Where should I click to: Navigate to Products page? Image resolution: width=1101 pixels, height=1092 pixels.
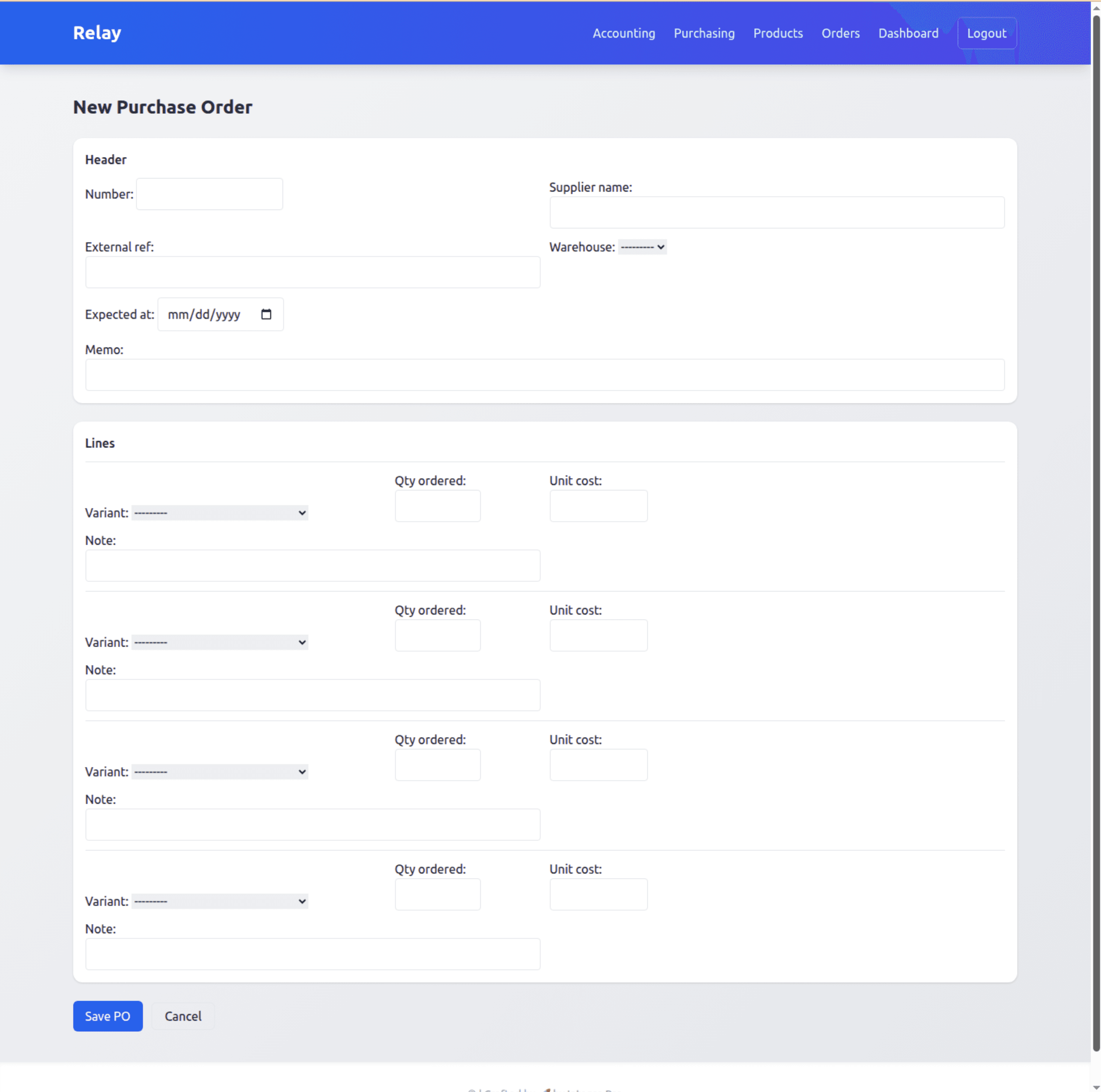(x=777, y=33)
